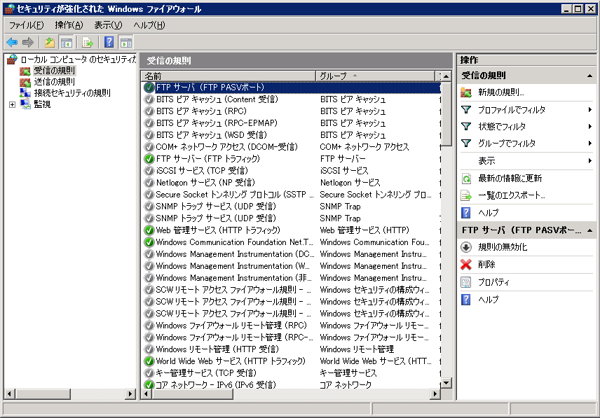Select BITS ピア キャッシュ (Content 受信) rule
This screenshot has width=600, height=418.
click(x=292, y=100)
